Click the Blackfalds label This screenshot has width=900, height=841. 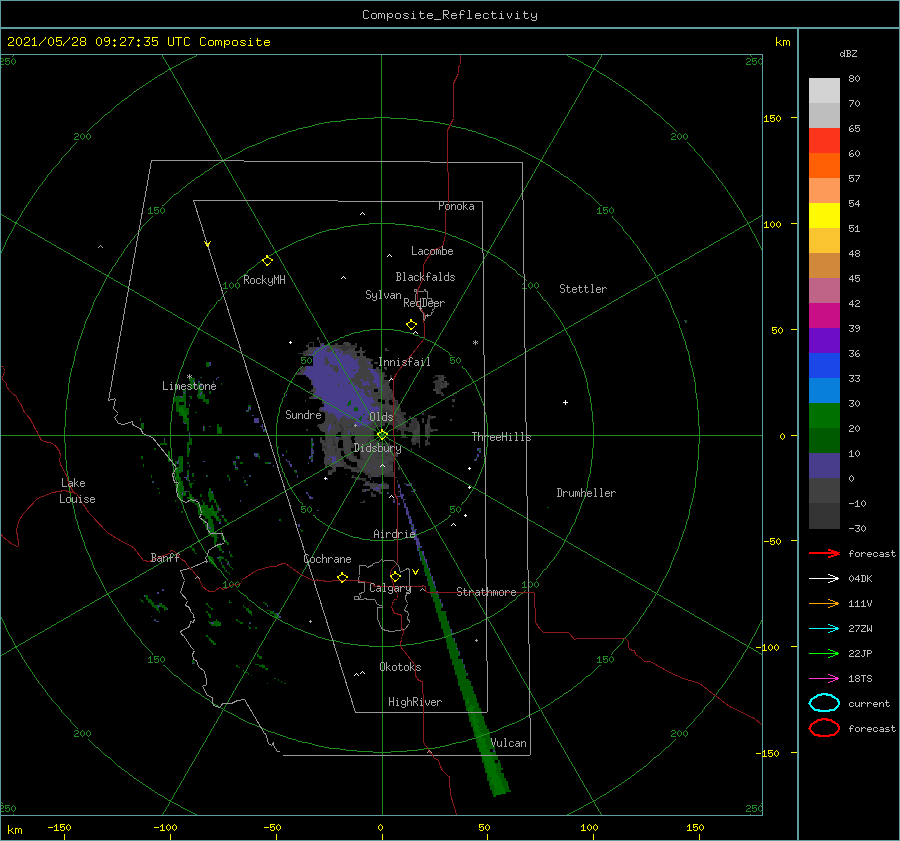pos(425,277)
